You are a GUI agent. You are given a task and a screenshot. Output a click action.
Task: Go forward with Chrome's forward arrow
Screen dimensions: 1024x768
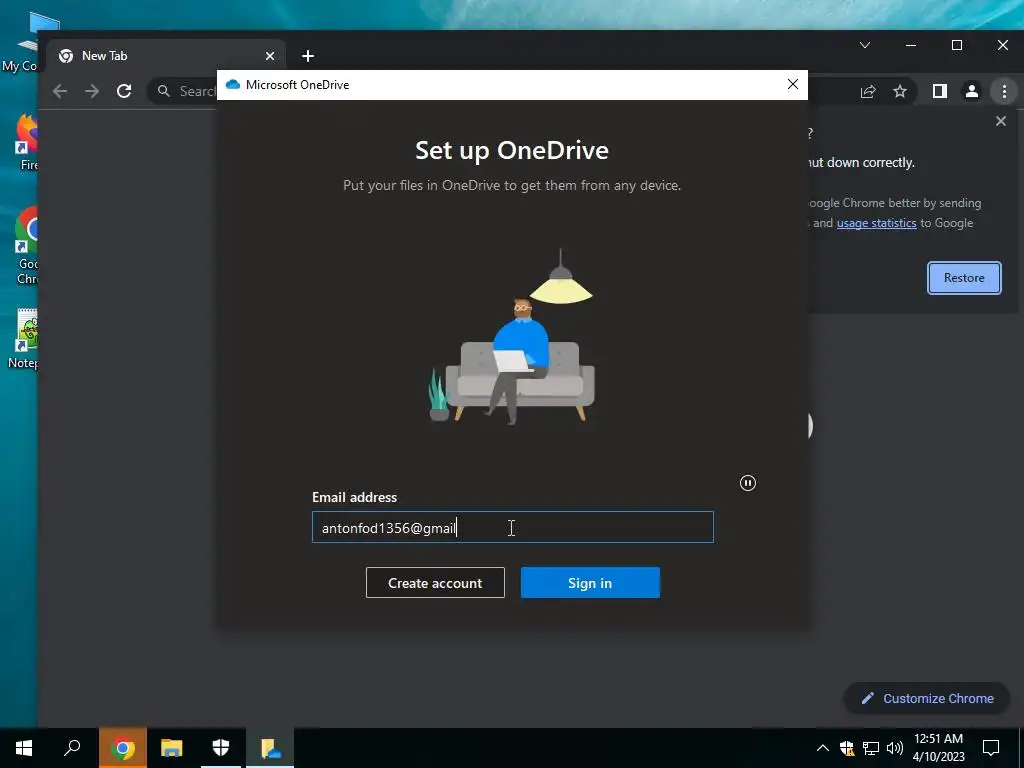coord(92,91)
